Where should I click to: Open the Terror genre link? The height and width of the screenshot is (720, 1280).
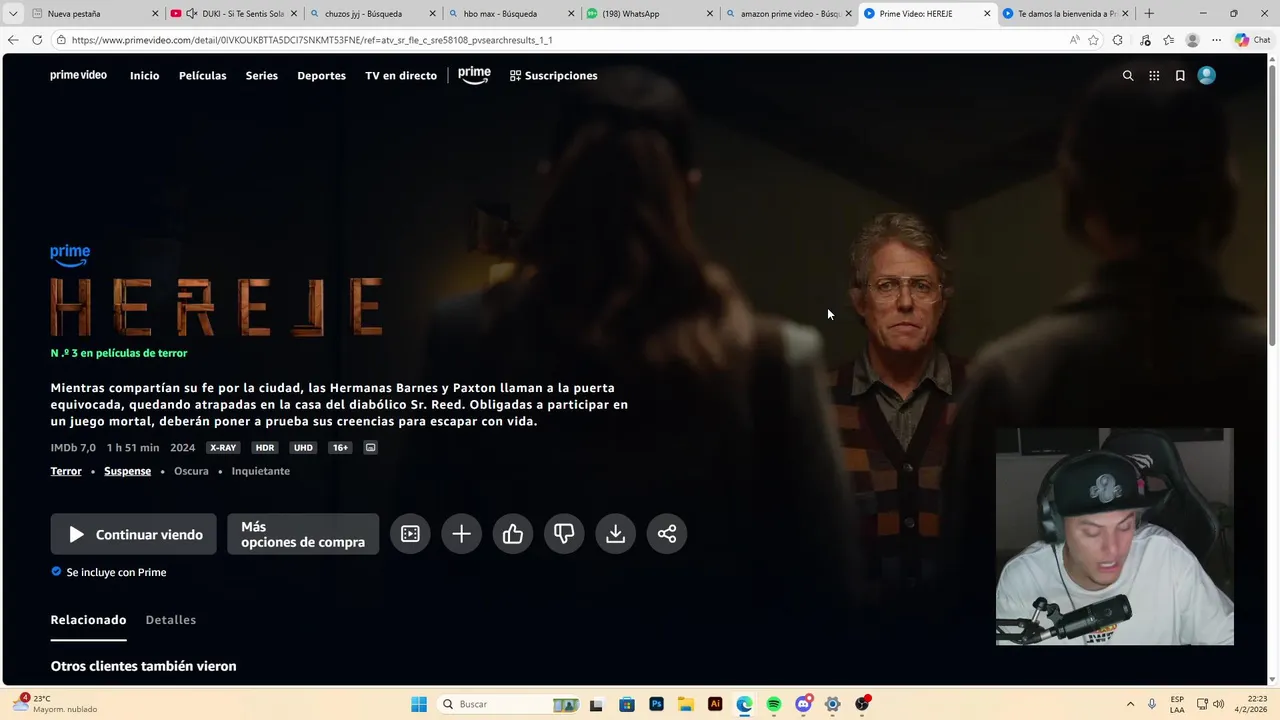click(x=66, y=471)
